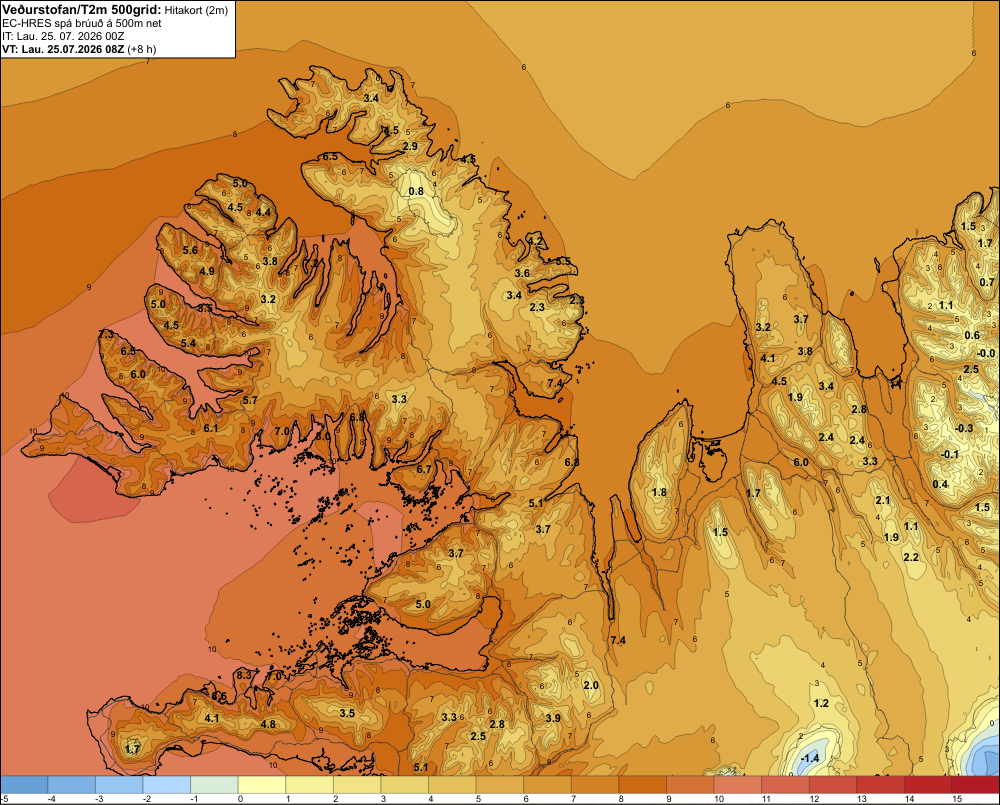Screen dimensions: 1000x805
Task: Click the temperature value '0.8' on the map
Action: (416, 191)
